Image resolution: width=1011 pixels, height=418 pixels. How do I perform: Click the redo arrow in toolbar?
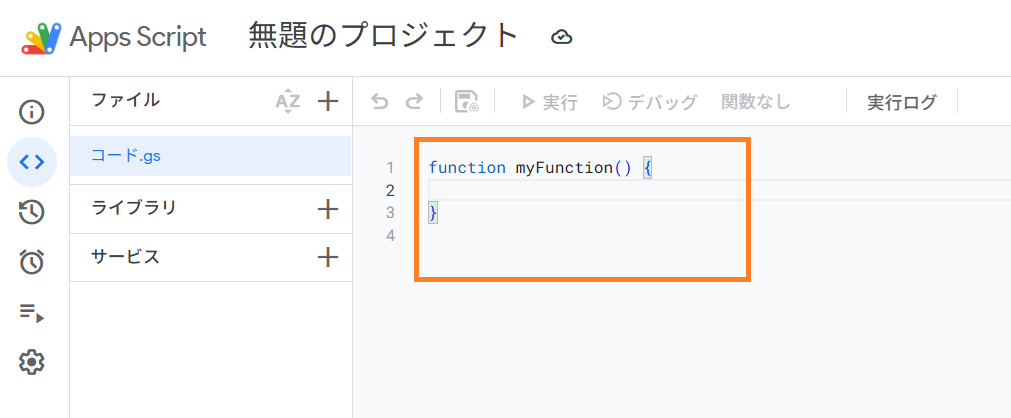[x=414, y=102]
